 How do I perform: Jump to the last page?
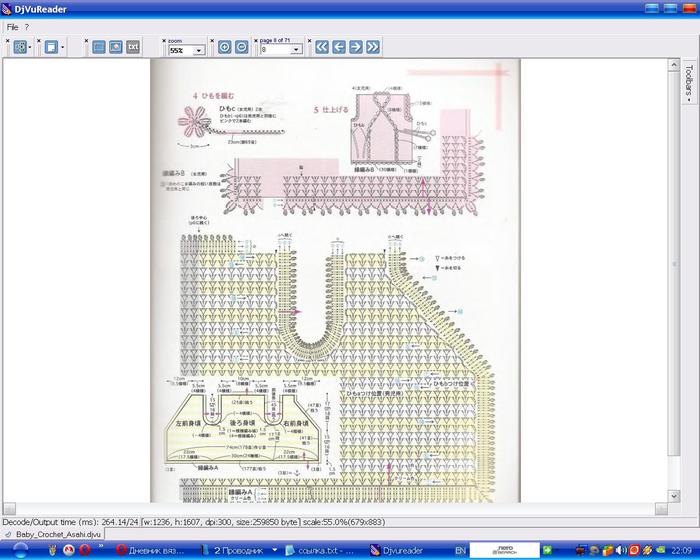click(x=372, y=46)
